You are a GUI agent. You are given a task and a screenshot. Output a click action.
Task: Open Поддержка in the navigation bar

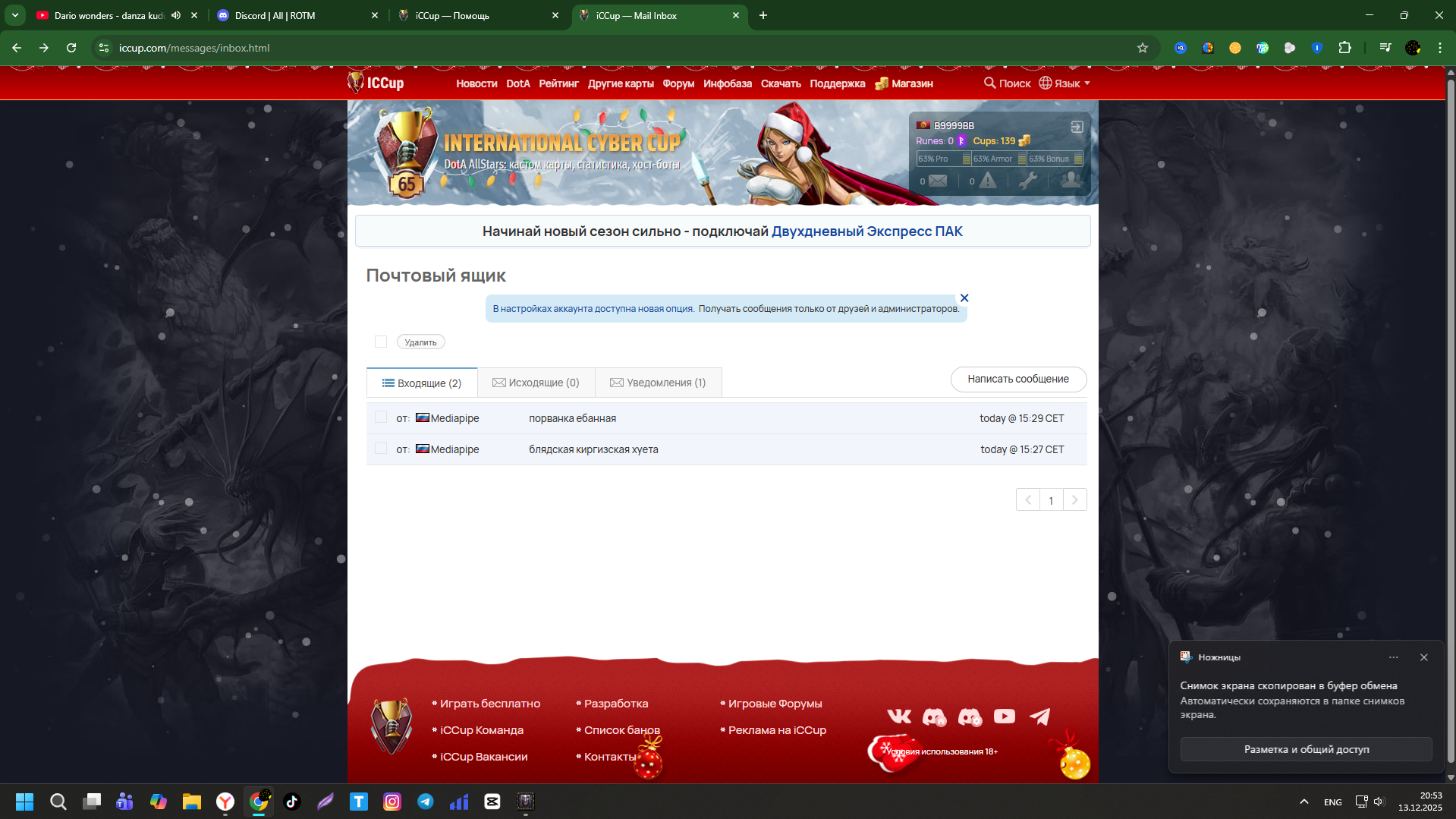coord(838,83)
